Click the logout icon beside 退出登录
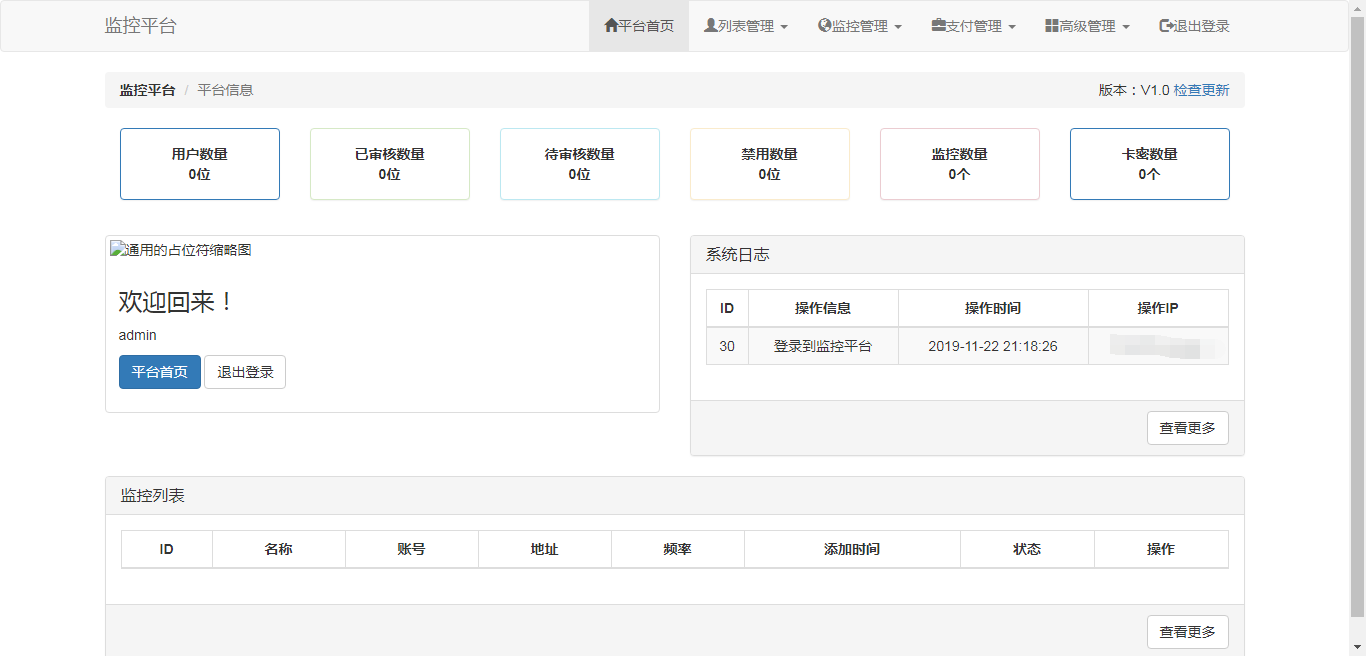The height and width of the screenshot is (656, 1366). click(1164, 26)
